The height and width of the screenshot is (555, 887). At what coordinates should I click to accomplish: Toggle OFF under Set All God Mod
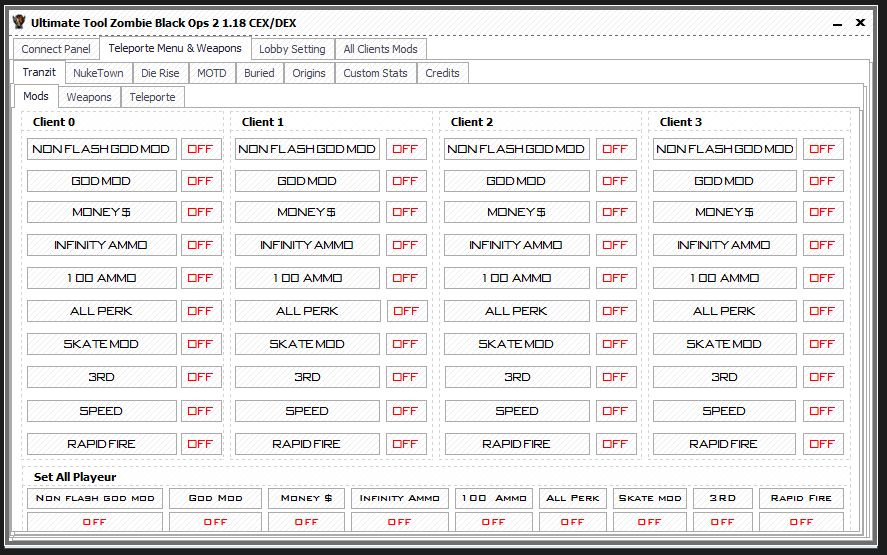(x=216, y=522)
